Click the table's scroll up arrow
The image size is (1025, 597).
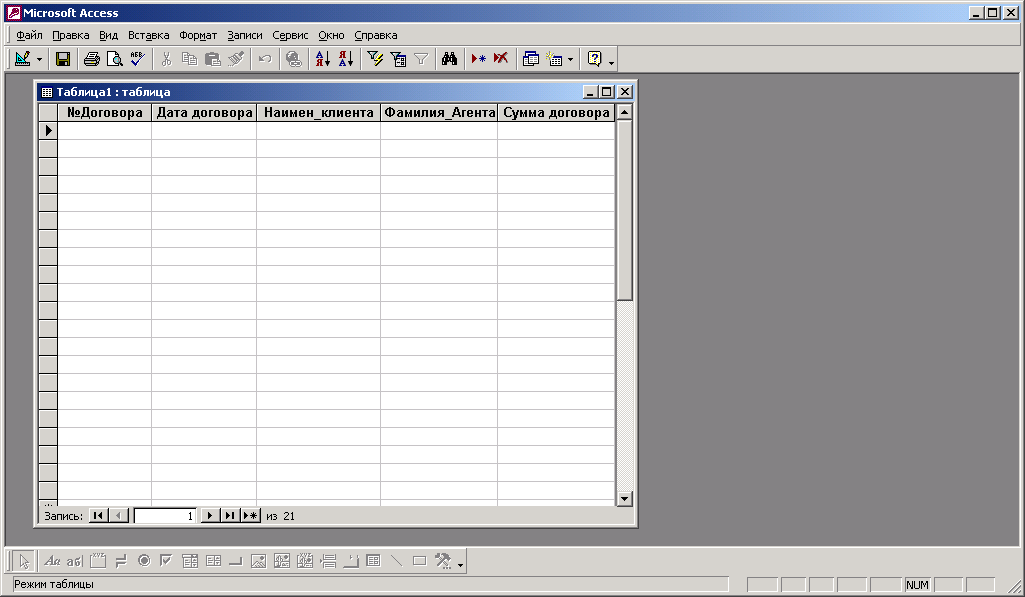pyautogui.click(x=624, y=112)
